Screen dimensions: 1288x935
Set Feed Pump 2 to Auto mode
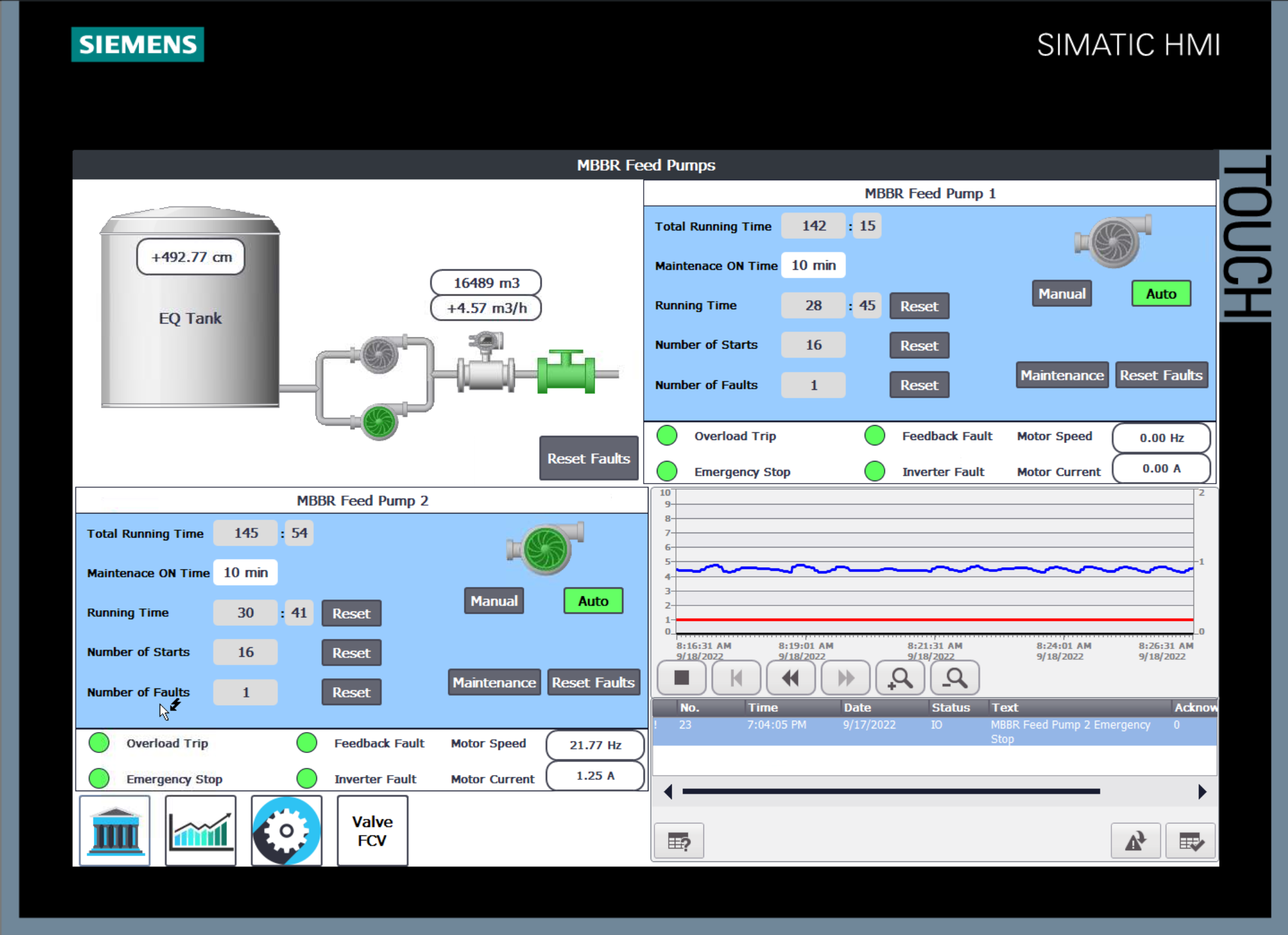click(593, 601)
